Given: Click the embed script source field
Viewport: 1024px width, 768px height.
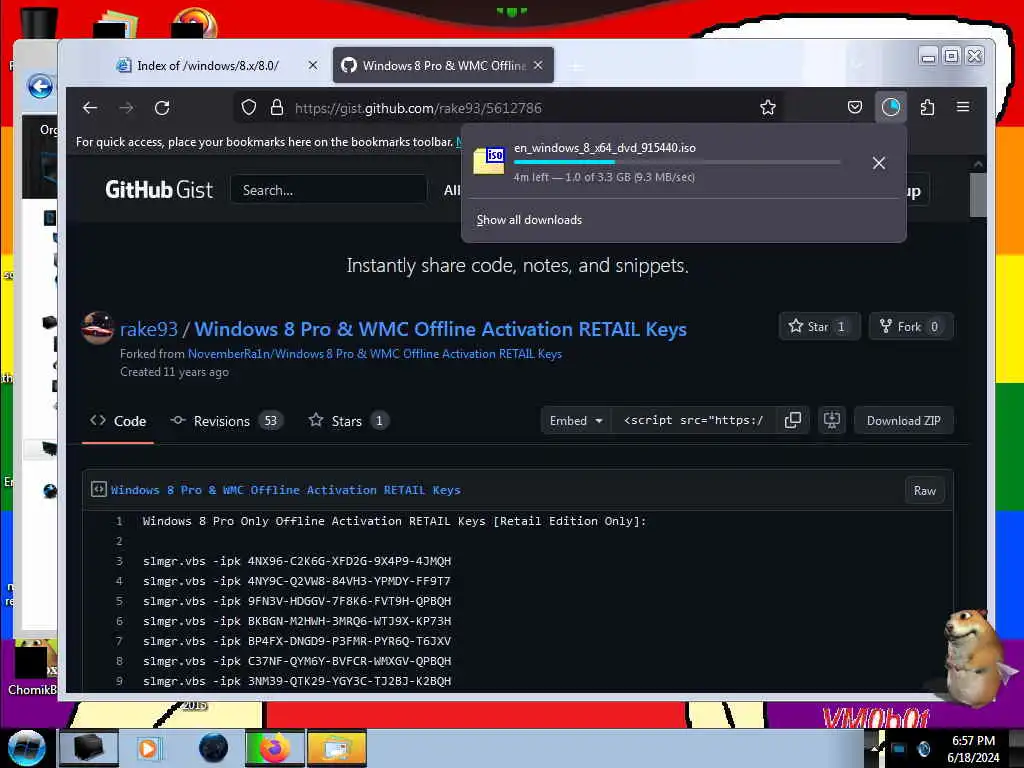Looking at the screenshot, I should [693, 421].
